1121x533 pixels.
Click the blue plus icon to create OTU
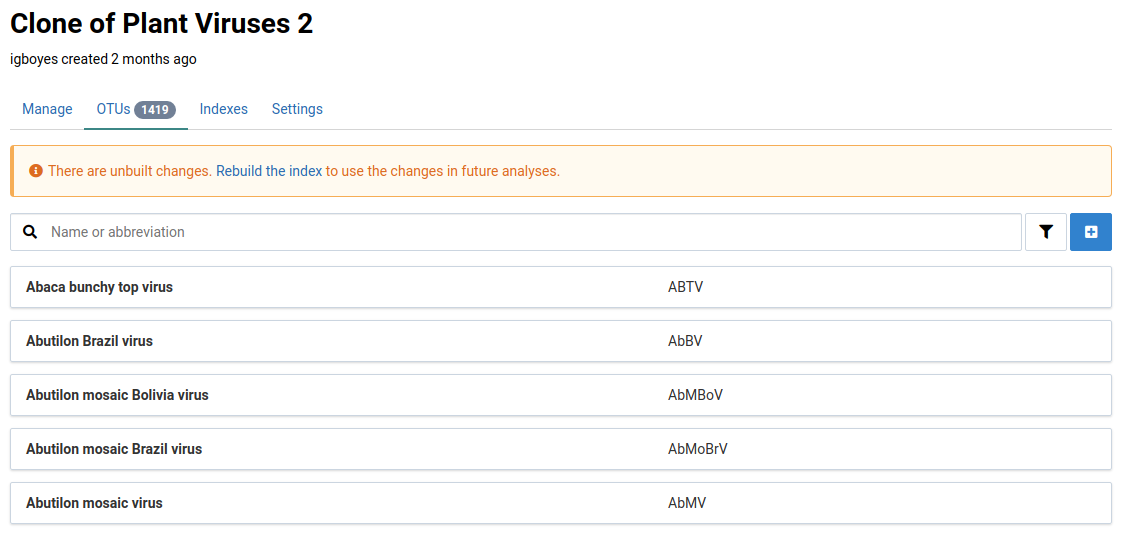[1090, 232]
